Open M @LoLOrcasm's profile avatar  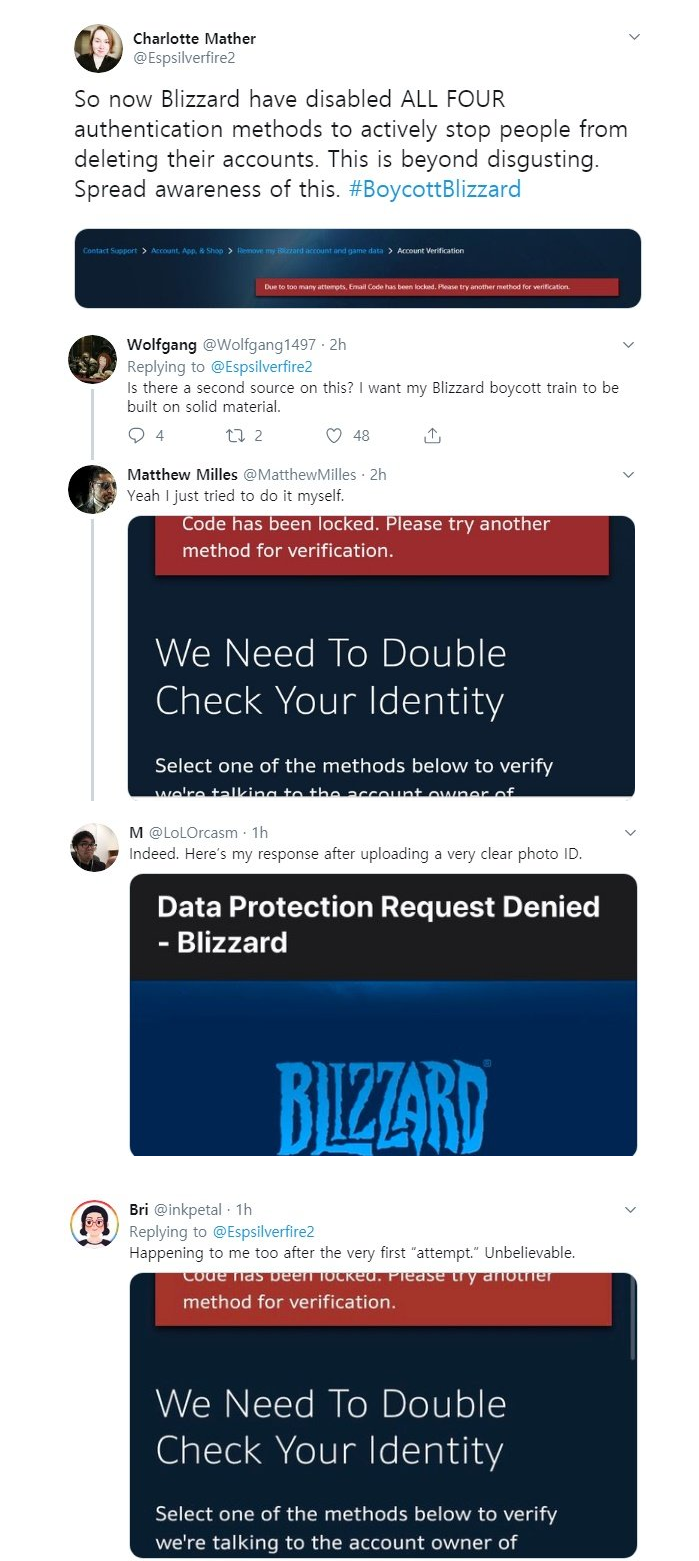[x=95, y=847]
